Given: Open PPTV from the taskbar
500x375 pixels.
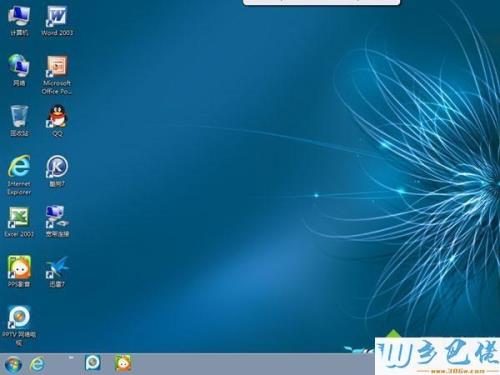Looking at the screenshot, I should [93, 363].
